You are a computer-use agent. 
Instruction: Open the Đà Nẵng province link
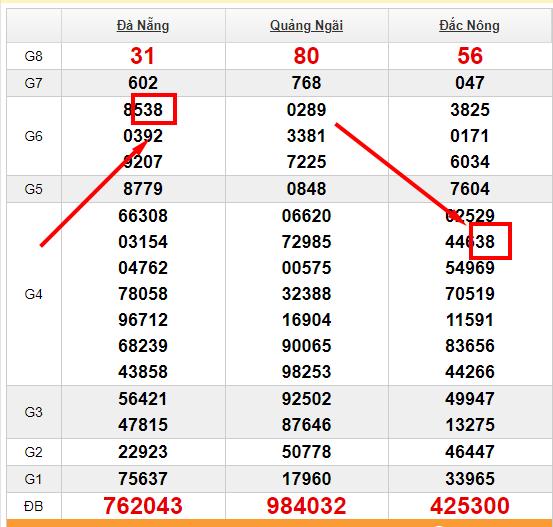(x=143, y=26)
